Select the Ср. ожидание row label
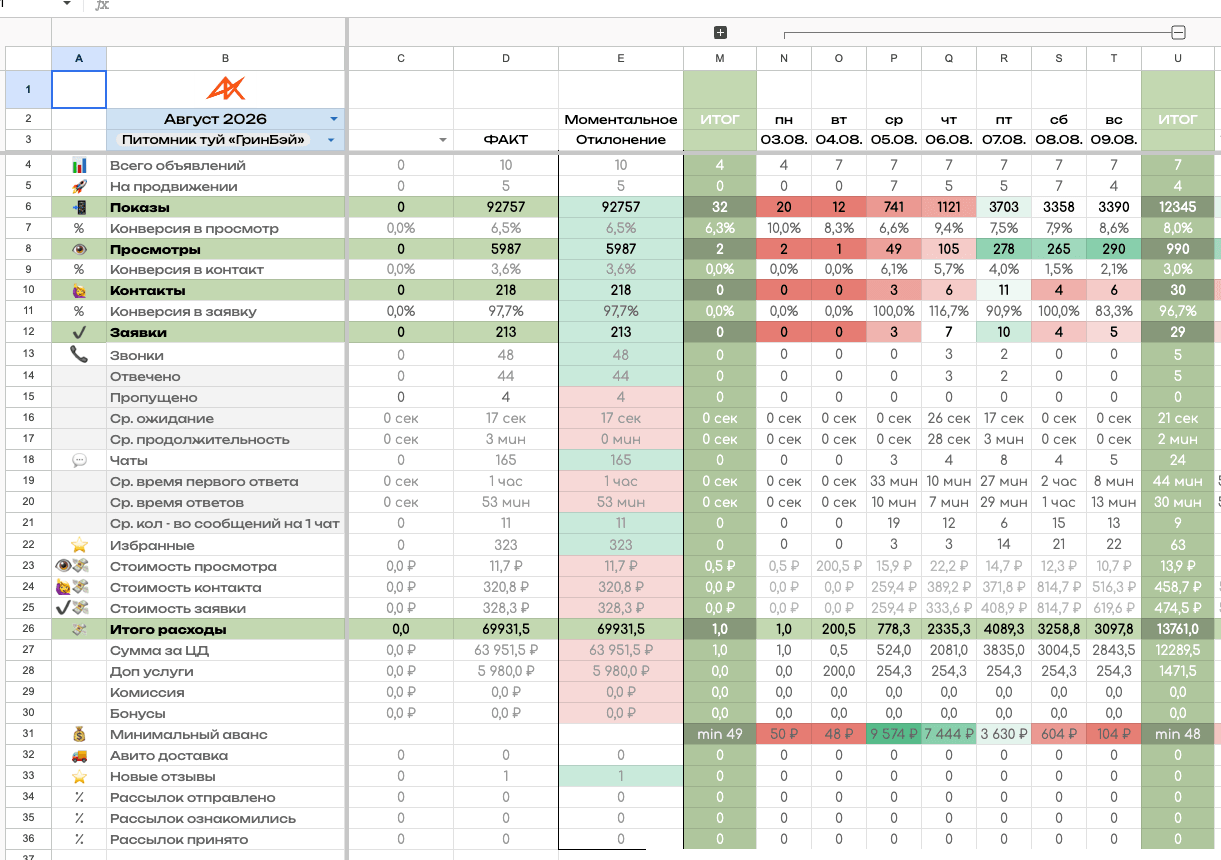This screenshot has height=860, width=1221. (161, 418)
